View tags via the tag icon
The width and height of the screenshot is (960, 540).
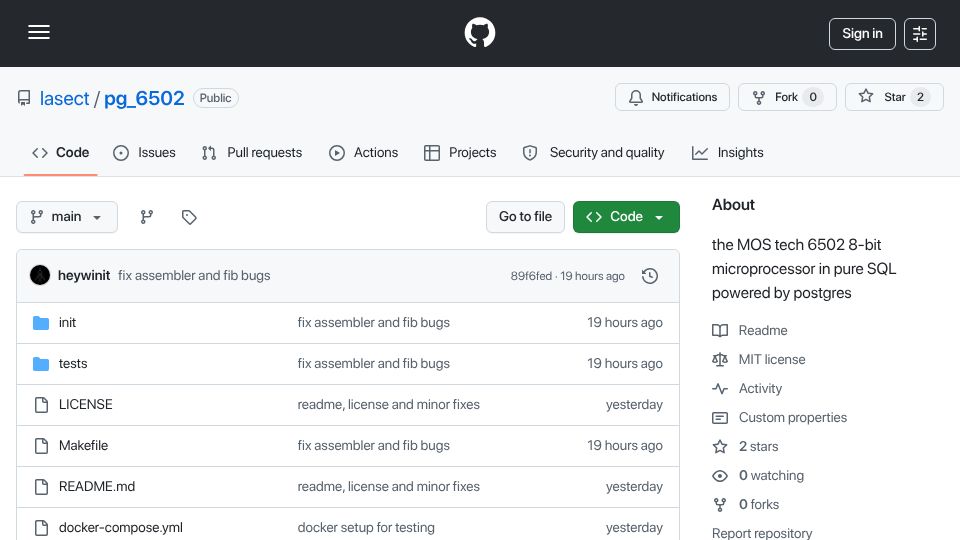tap(189, 217)
